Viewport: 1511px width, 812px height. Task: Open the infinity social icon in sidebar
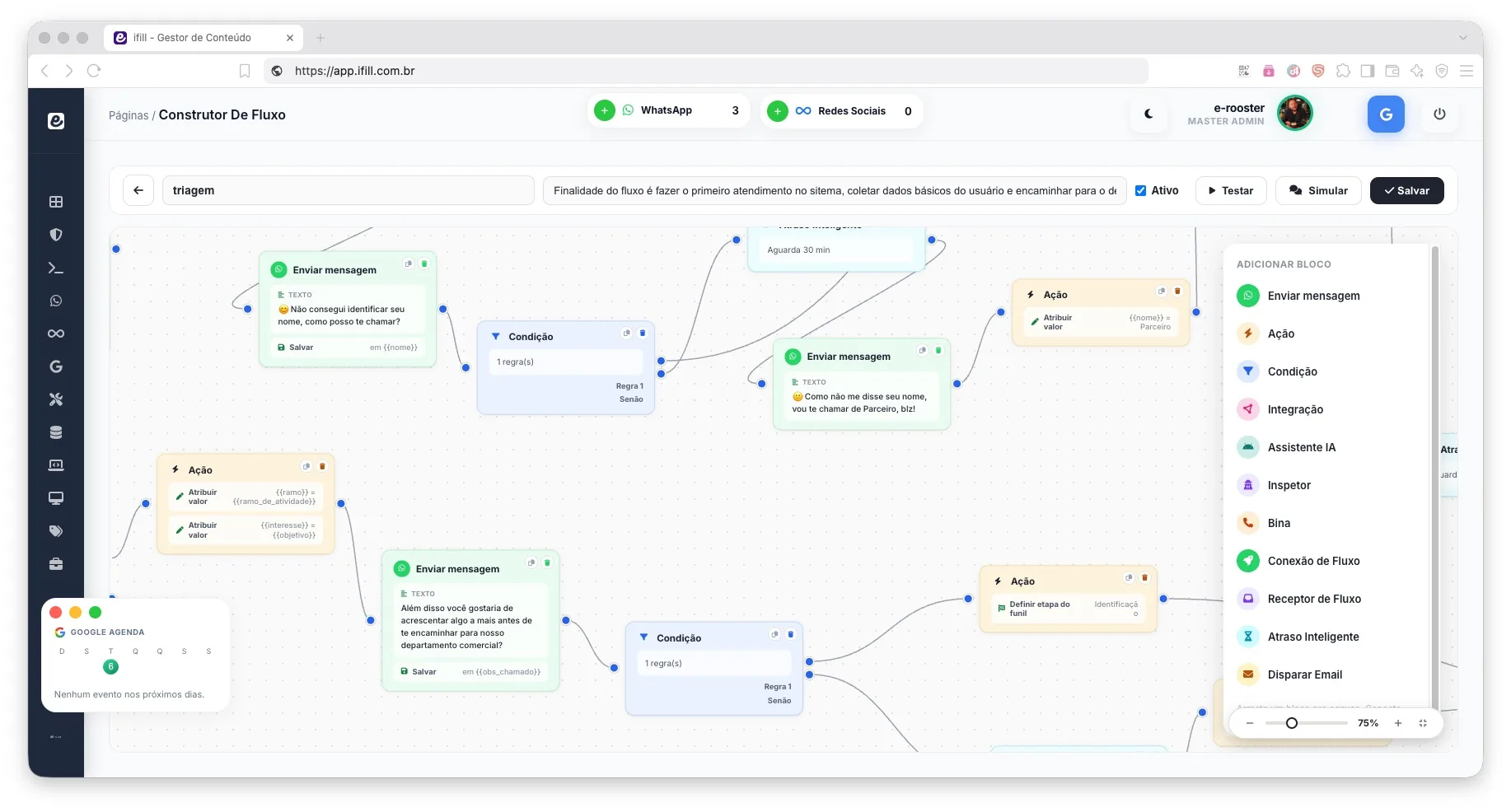56,334
